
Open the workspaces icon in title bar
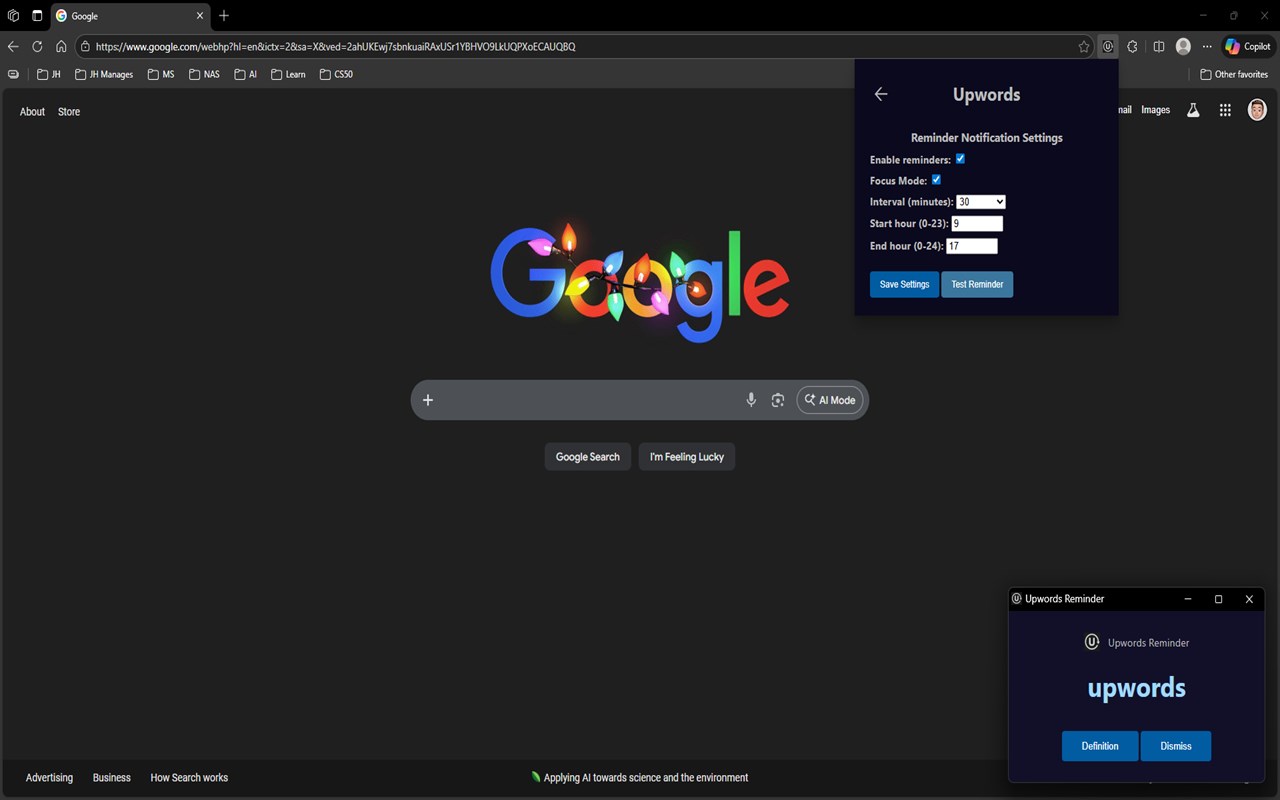point(13,16)
